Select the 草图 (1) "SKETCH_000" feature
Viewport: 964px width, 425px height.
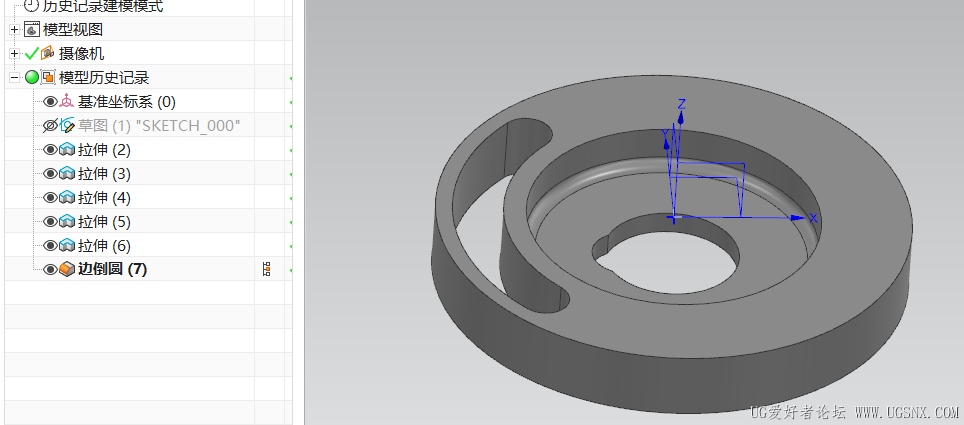click(x=159, y=125)
